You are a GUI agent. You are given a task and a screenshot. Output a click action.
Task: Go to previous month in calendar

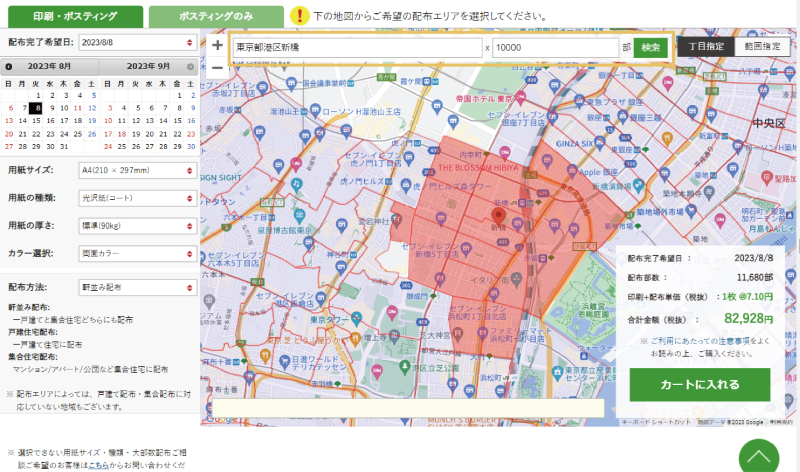coord(9,66)
